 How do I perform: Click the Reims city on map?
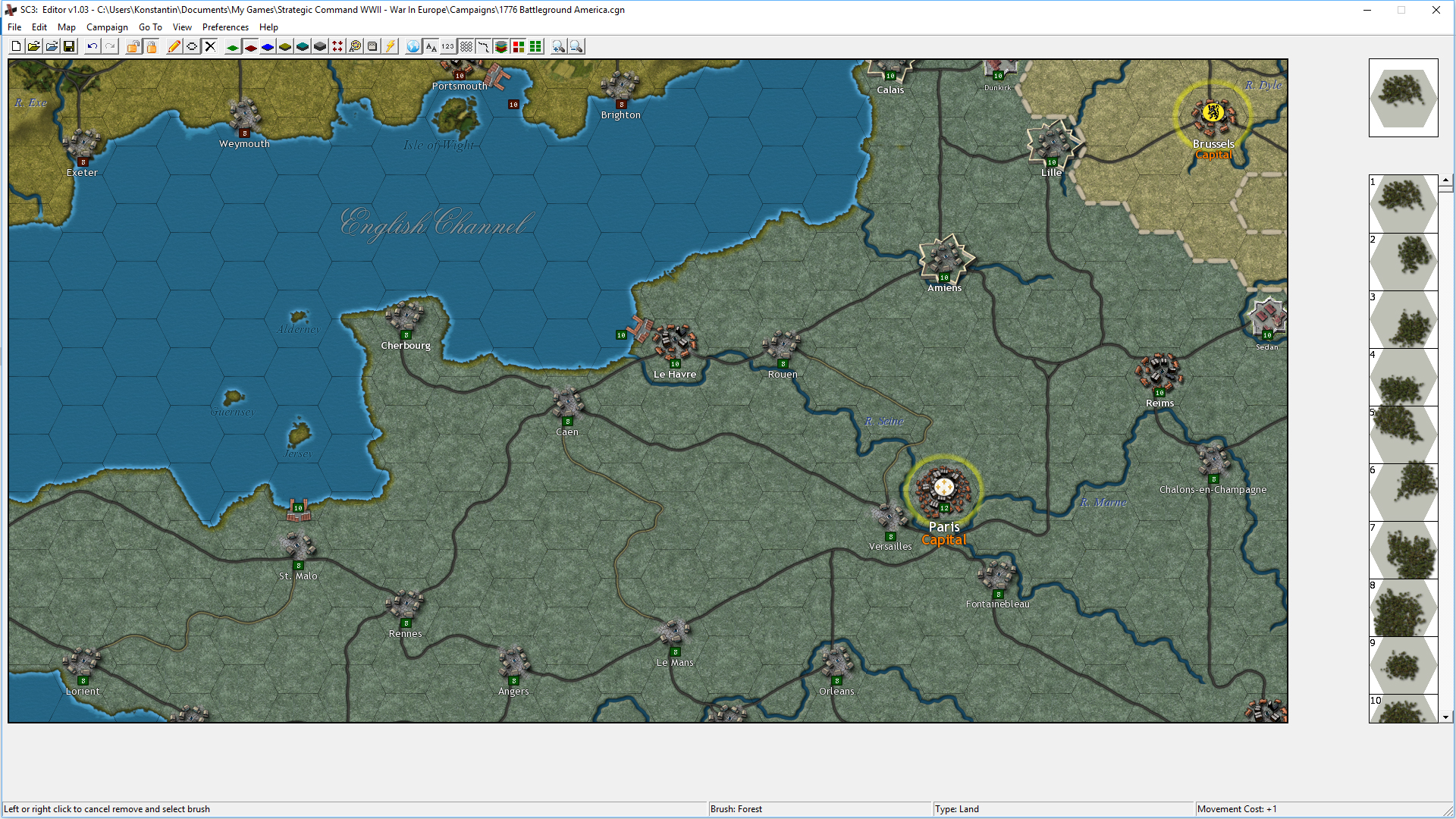[x=1158, y=372]
